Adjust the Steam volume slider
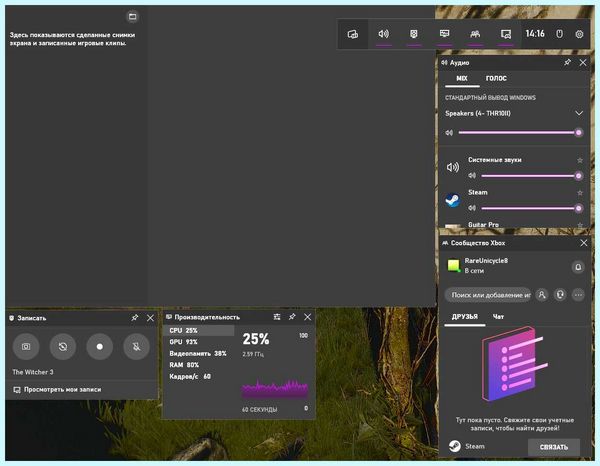 point(532,208)
